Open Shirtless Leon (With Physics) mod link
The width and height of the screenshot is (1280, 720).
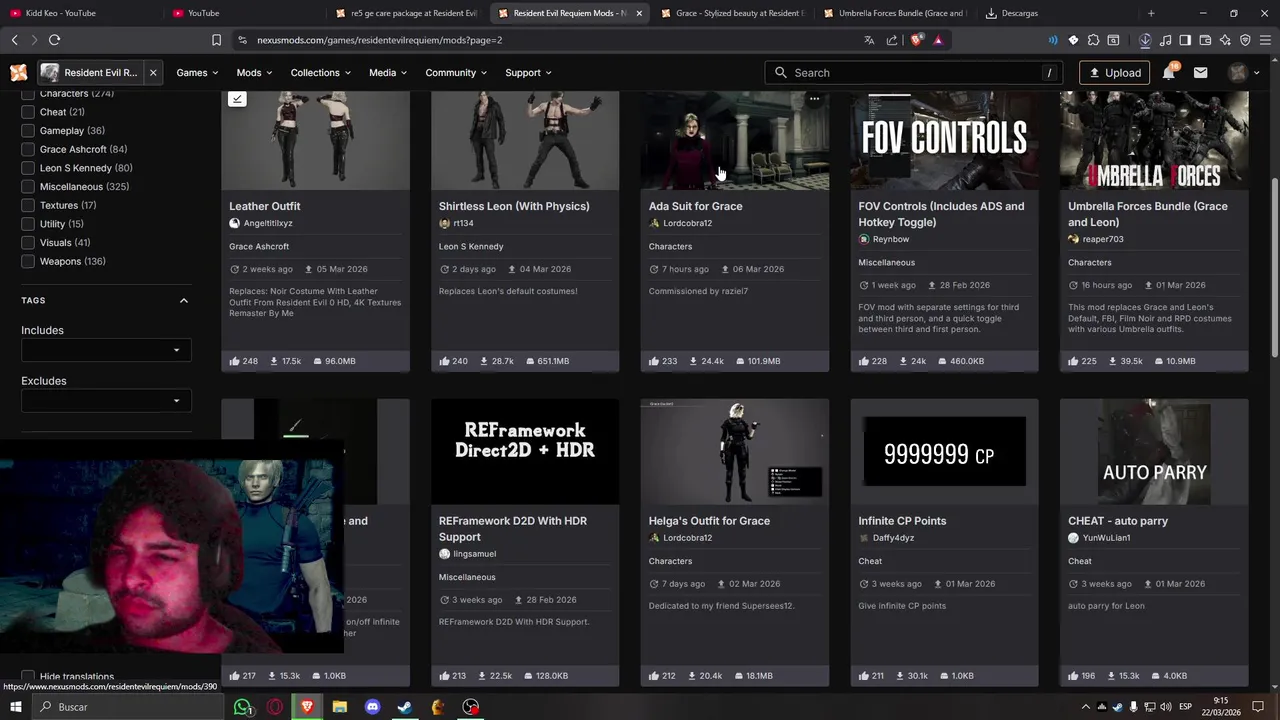[514, 206]
